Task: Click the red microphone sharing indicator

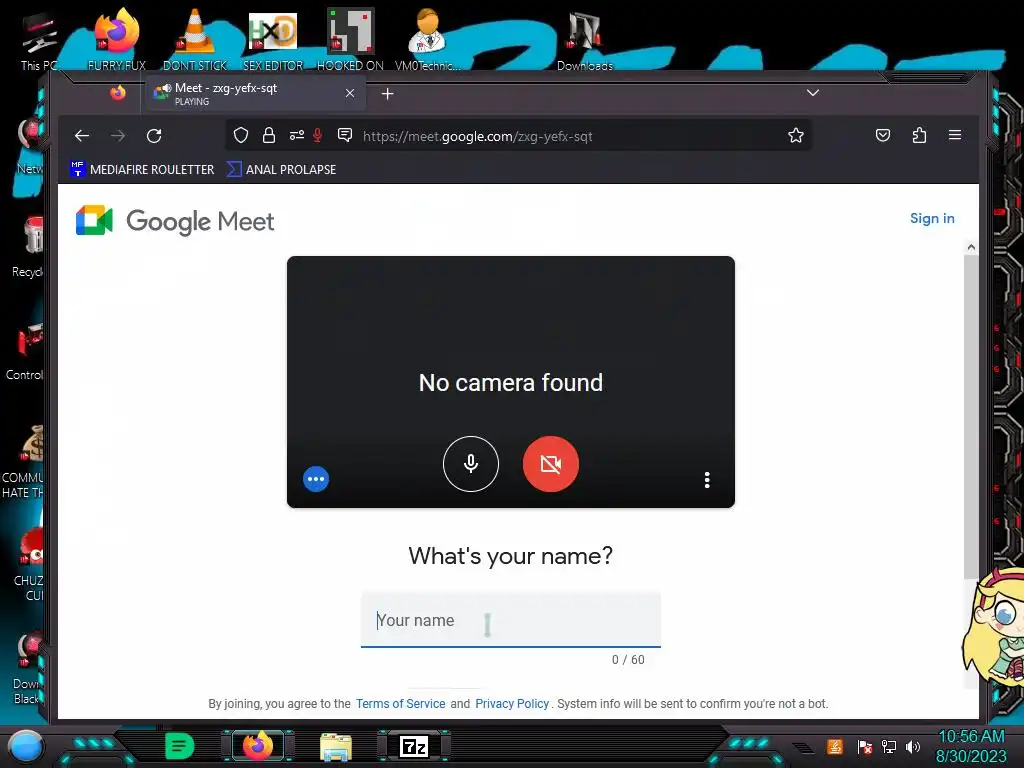Action: tap(317, 135)
